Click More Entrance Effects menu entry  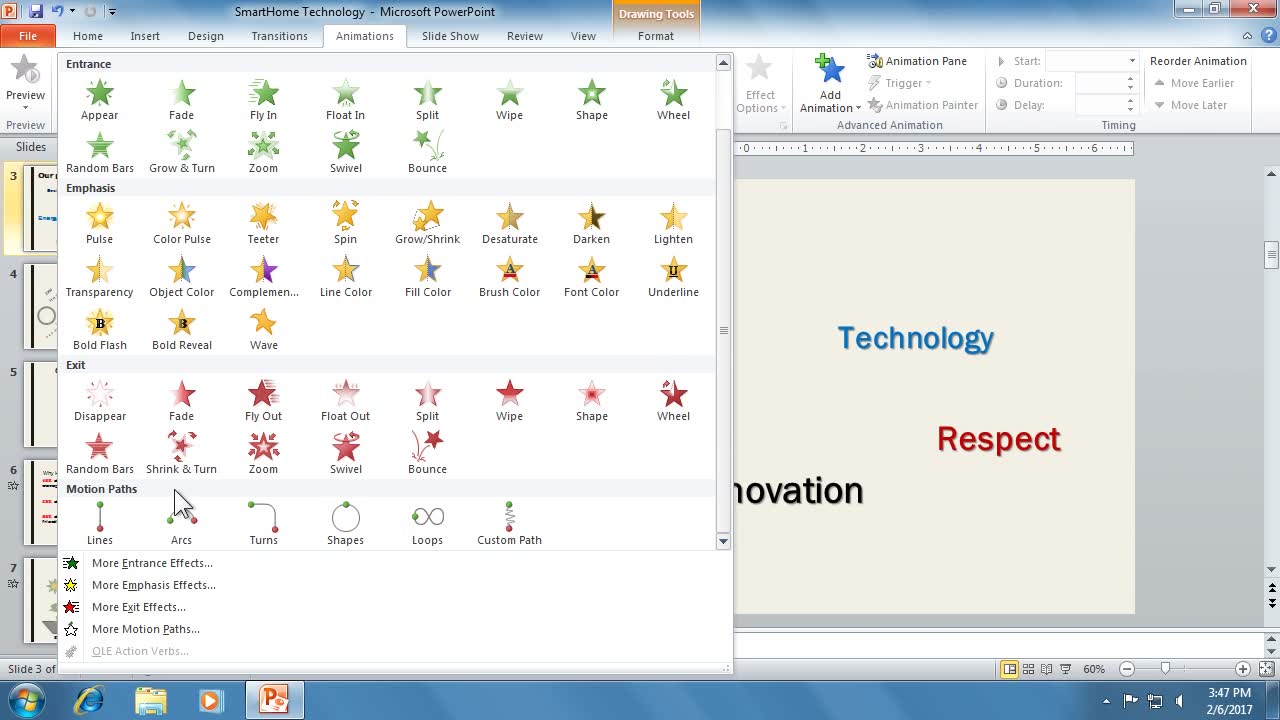pyautogui.click(x=152, y=563)
